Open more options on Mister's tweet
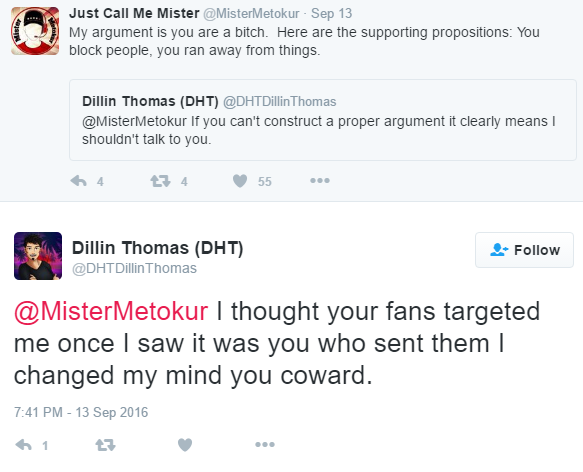The width and height of the screenshot is (583, 472). click(320, 181)
